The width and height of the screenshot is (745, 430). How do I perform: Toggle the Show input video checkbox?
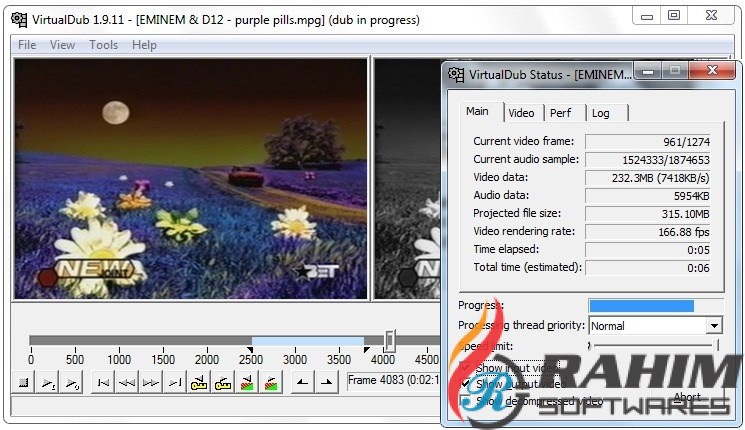coord(466,367)
